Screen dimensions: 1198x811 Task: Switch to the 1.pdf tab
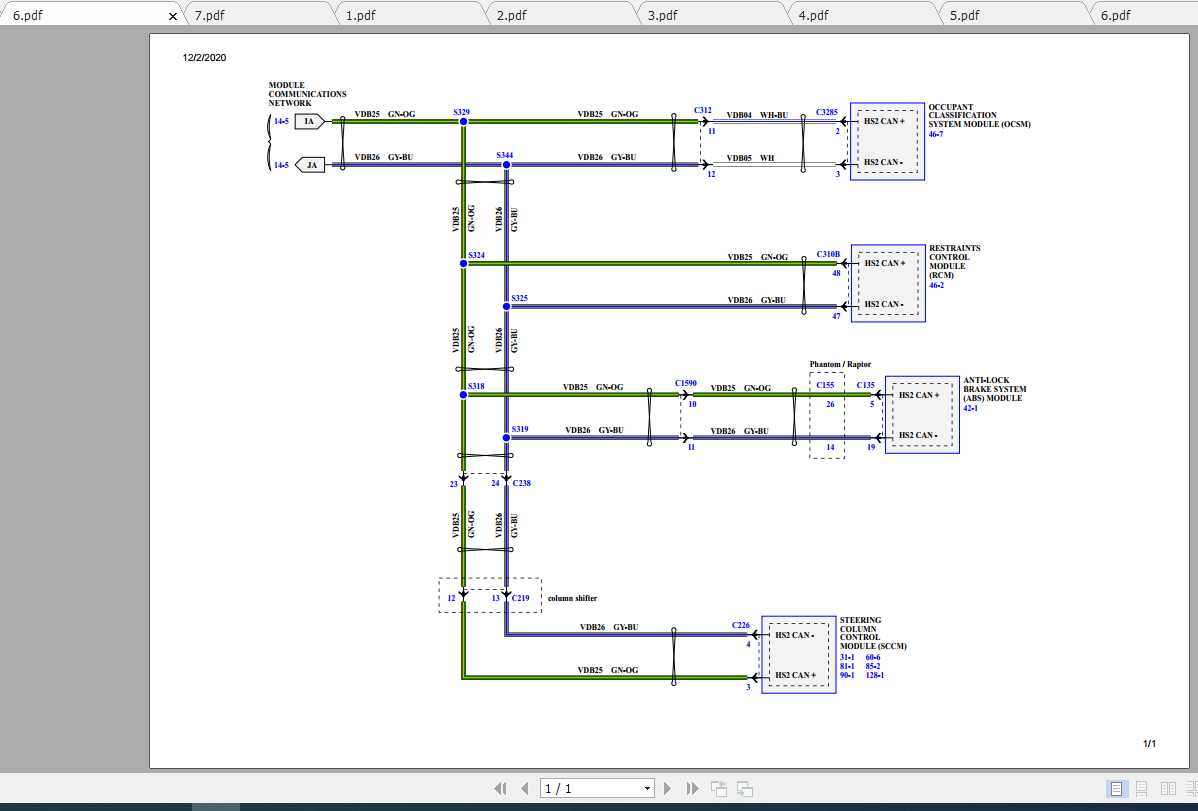pyautogui.click(x=410, y=15)
